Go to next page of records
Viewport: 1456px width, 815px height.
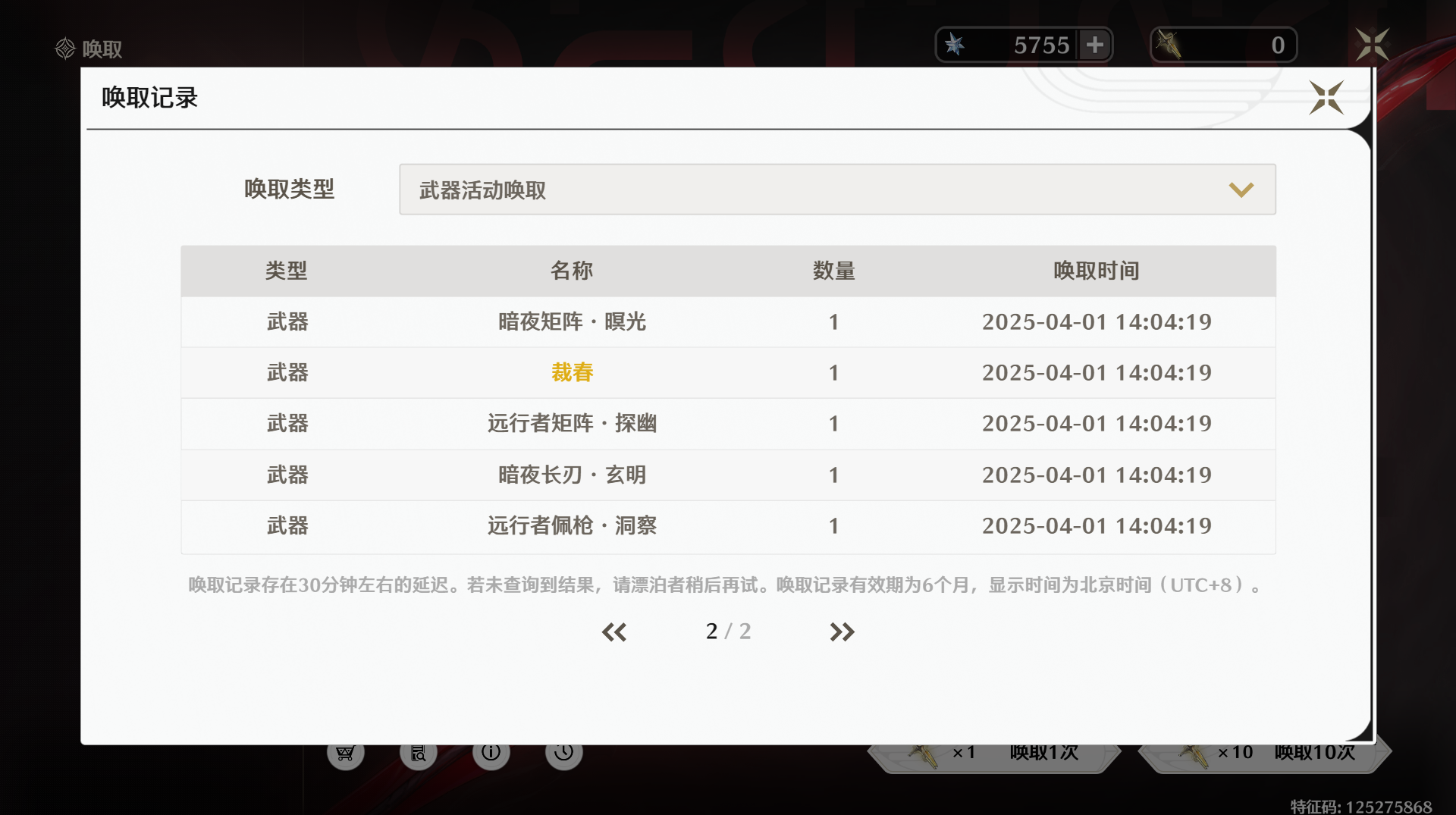[x=842, y=632]
